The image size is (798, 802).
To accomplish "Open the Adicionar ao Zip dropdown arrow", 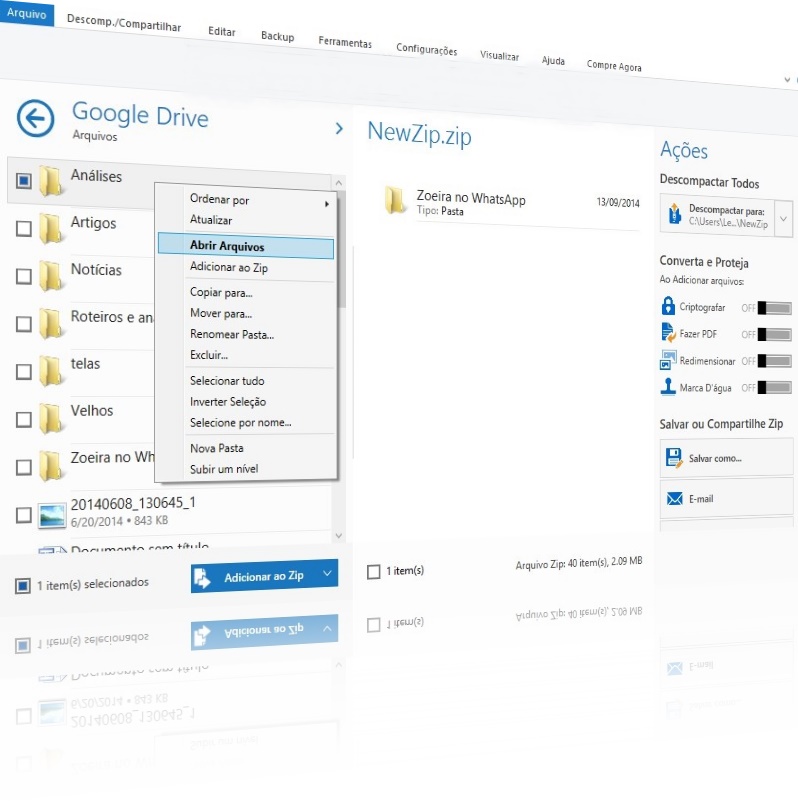I will tap(327, 573).
